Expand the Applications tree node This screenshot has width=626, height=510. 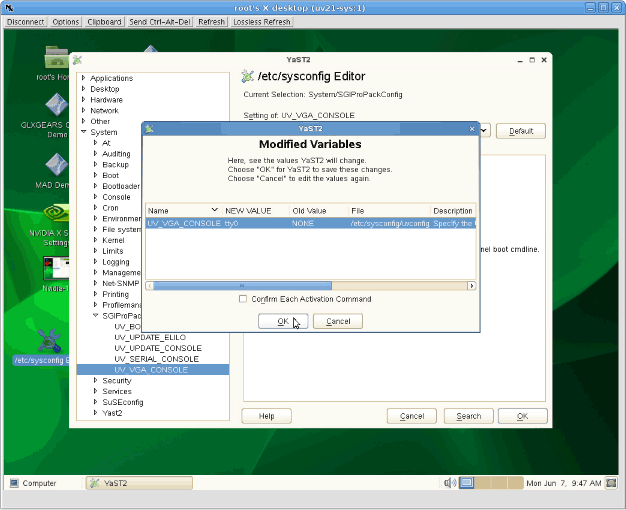[x=83, y=78]
